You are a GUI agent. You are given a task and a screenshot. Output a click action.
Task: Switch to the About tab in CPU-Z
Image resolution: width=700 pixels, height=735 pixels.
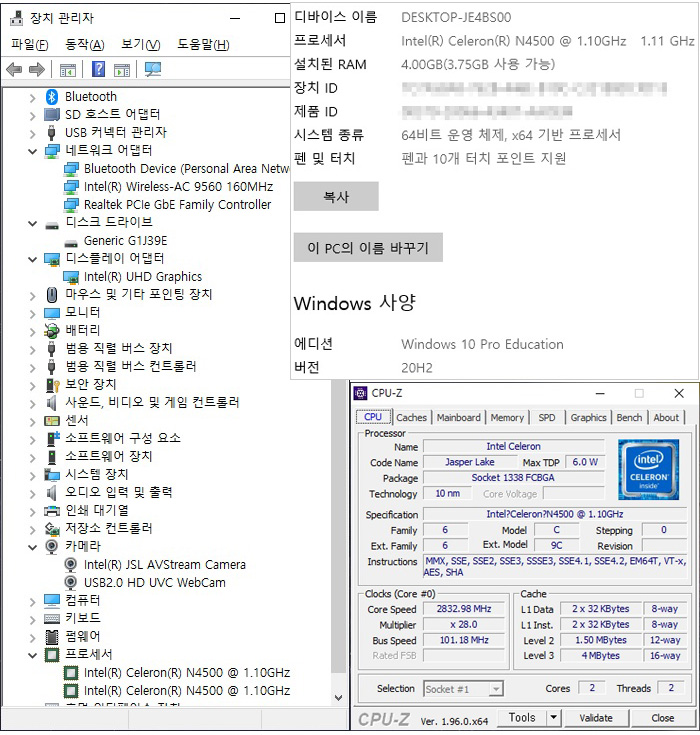(x=666, y=417)
